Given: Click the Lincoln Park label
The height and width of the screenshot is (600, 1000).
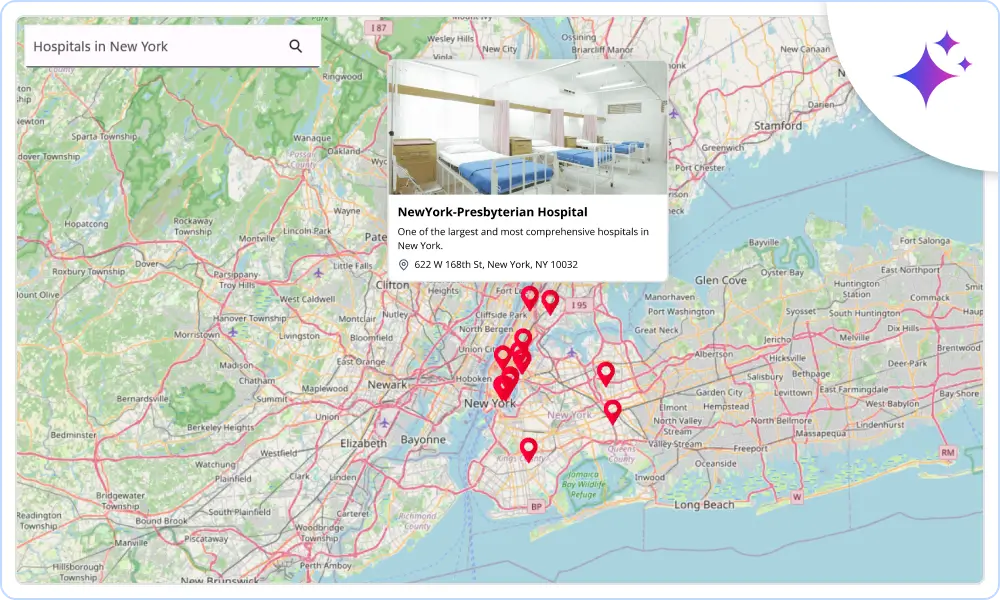Looking at the screenshot, I should 307,230.
